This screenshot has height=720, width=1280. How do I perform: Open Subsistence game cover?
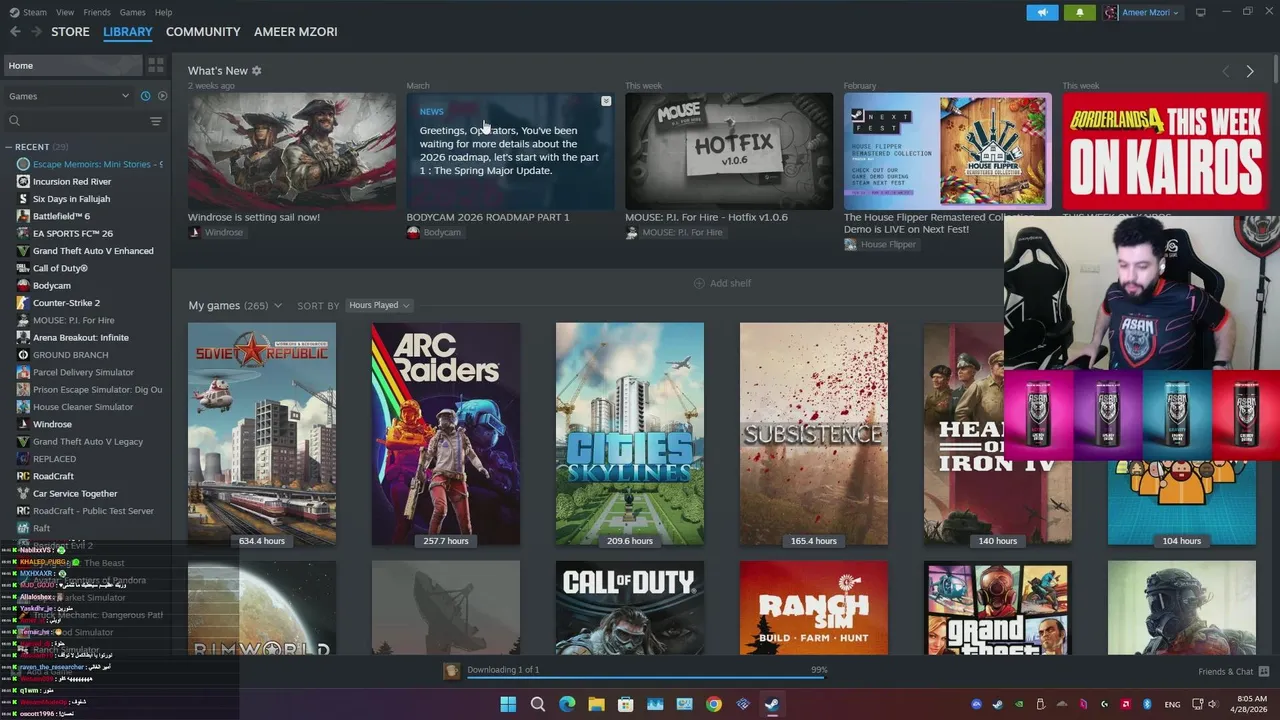tap(814, 434)
